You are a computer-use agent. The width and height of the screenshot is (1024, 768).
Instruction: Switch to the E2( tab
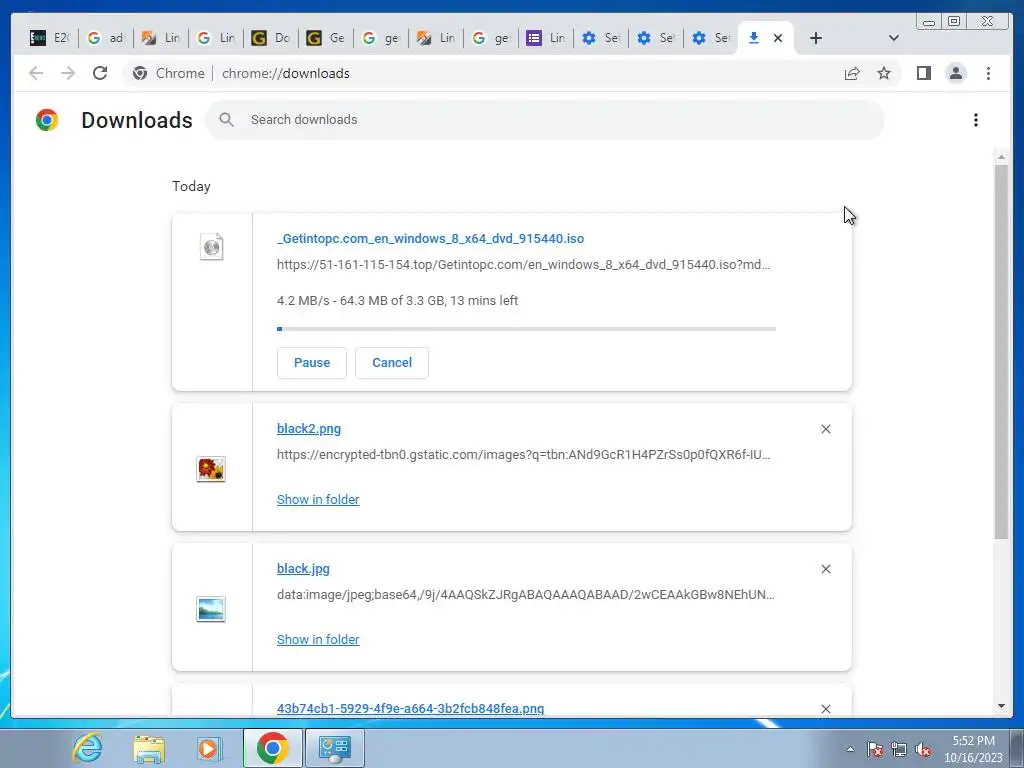(50, 38)
